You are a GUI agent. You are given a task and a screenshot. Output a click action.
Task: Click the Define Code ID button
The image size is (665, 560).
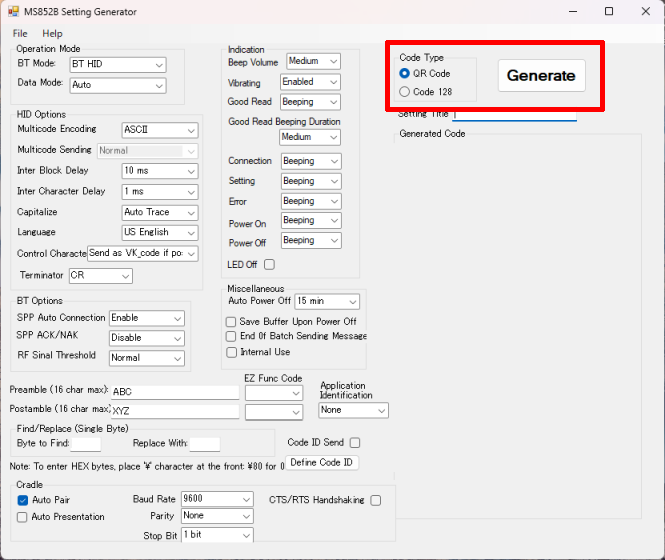[322, 463]
